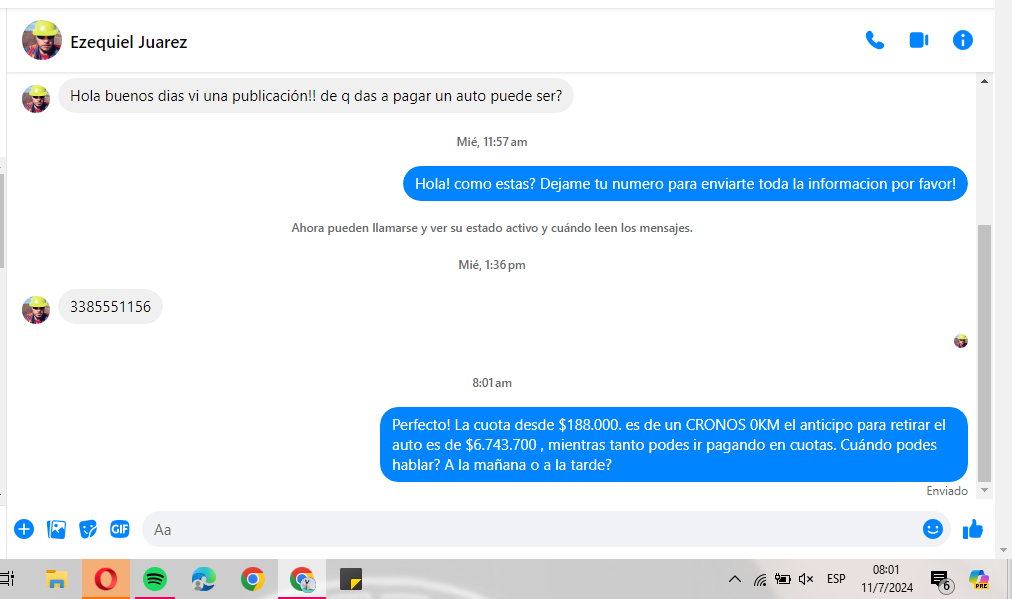Open the GIF picker
Viewport: 1012px width, 599px height.
pos(120,529)
